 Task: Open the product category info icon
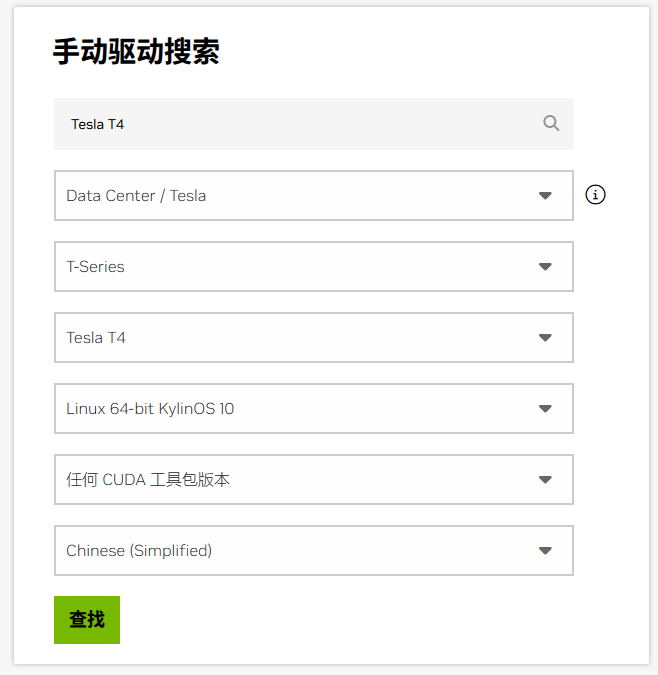pyautogui.click(x=595, y=195)
